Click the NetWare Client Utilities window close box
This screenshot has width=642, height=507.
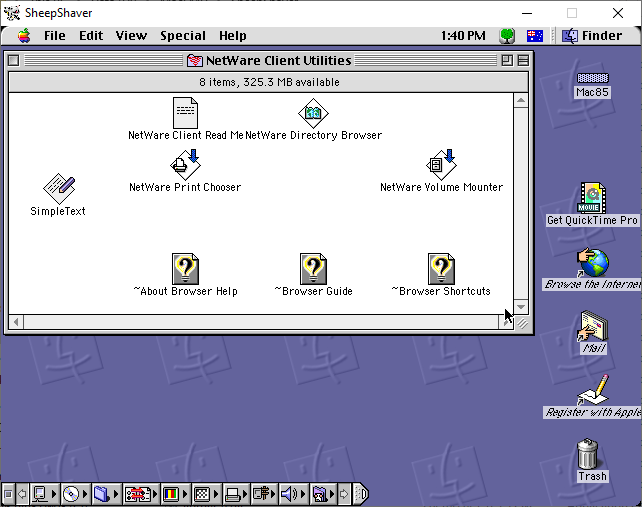click(14, 61)
